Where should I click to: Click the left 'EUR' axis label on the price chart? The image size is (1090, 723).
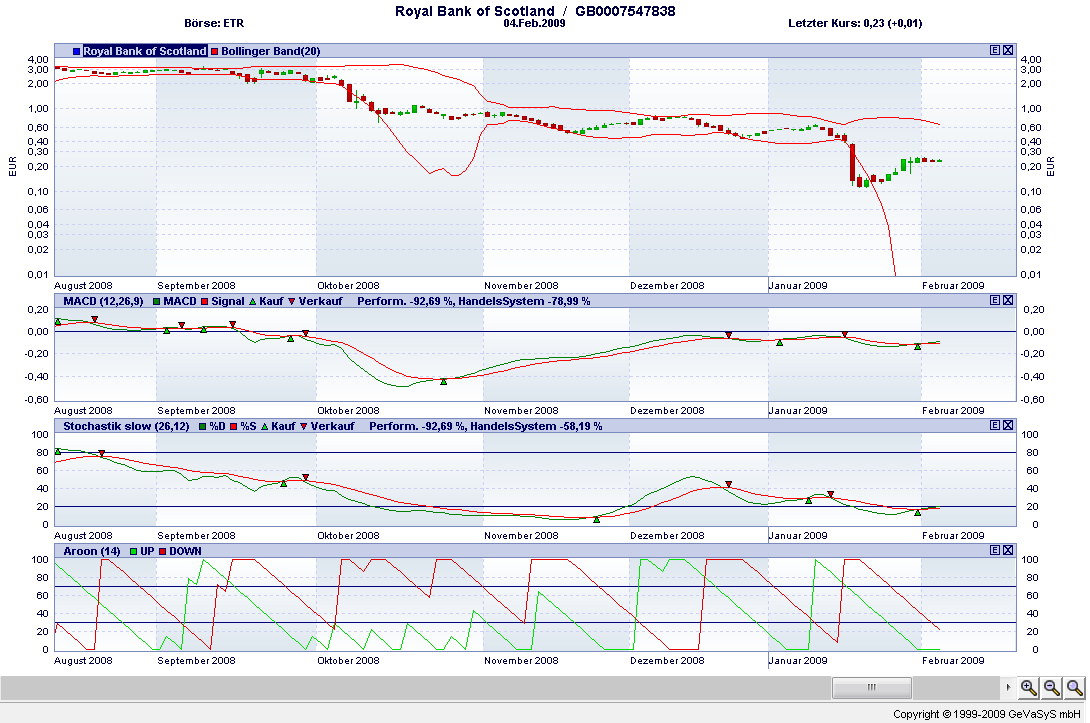13,167
